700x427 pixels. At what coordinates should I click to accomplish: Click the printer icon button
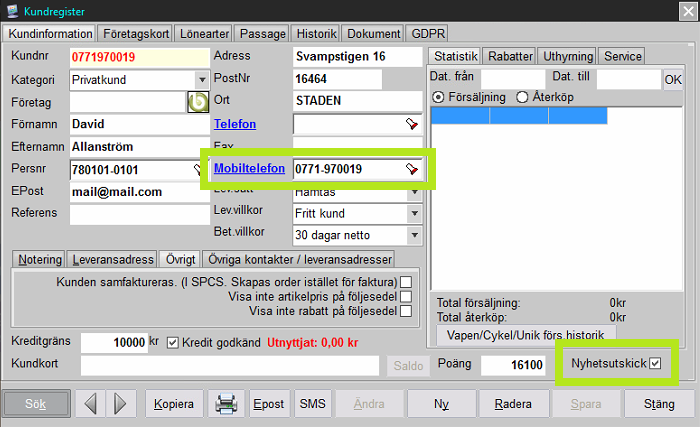coord(227,403)
